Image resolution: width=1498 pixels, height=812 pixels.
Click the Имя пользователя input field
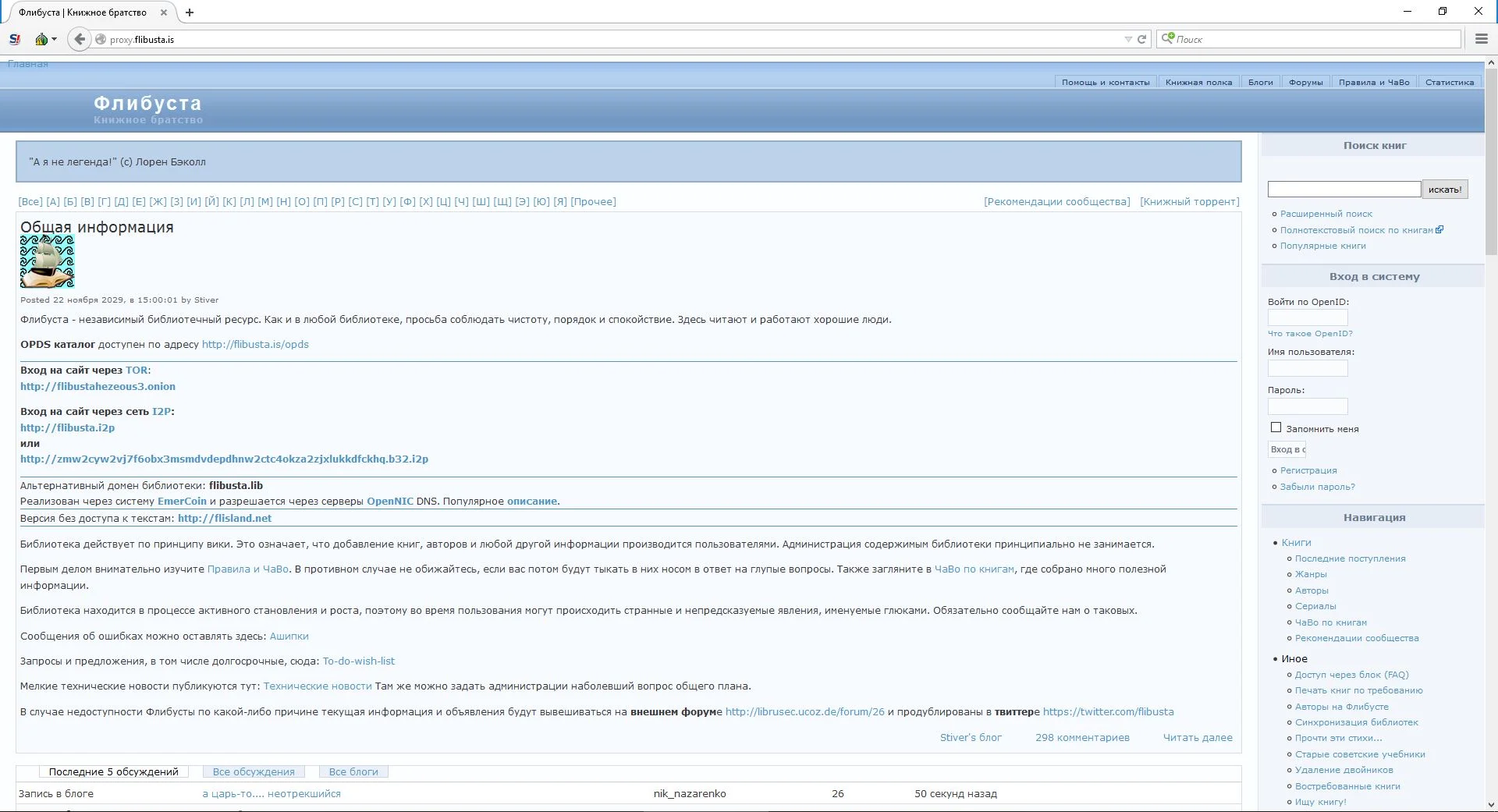1308,368
